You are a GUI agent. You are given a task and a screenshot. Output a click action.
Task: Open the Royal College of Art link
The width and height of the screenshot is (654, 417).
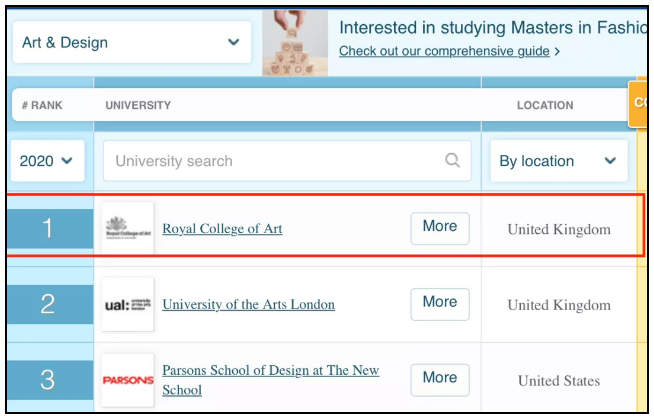tap(222, 229)
